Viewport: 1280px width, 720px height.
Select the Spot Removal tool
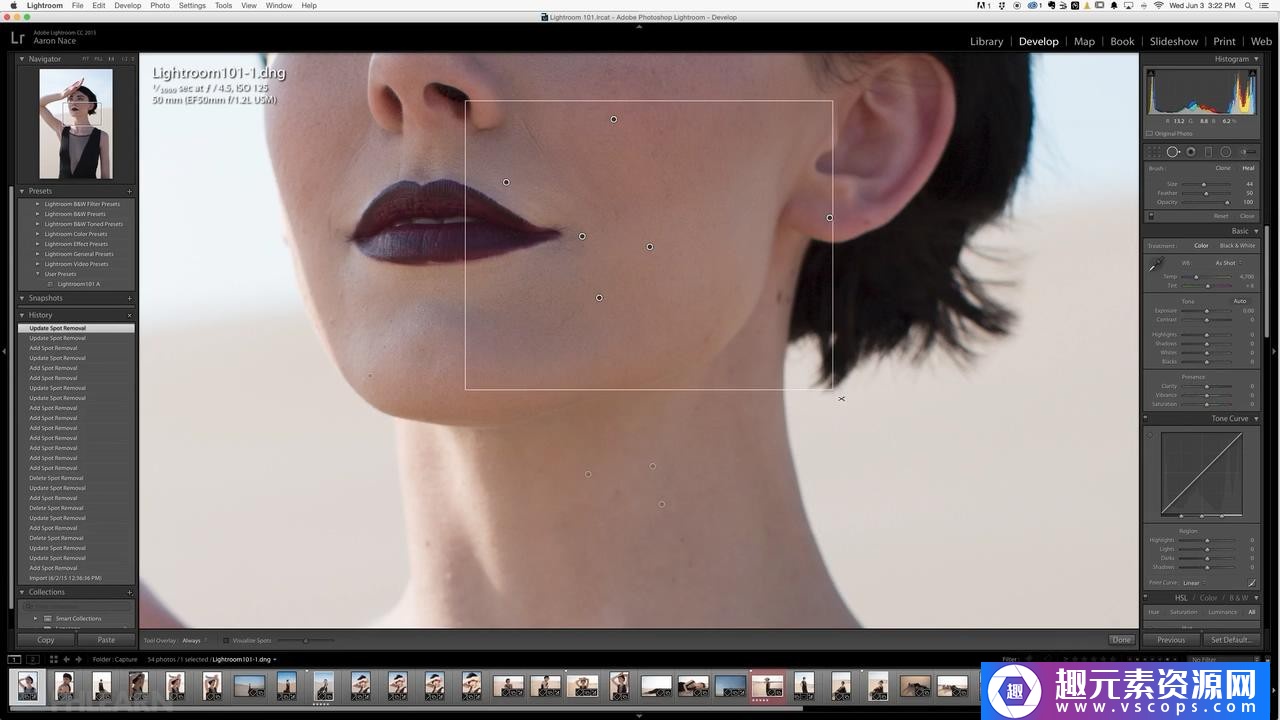pos(1173,152)
